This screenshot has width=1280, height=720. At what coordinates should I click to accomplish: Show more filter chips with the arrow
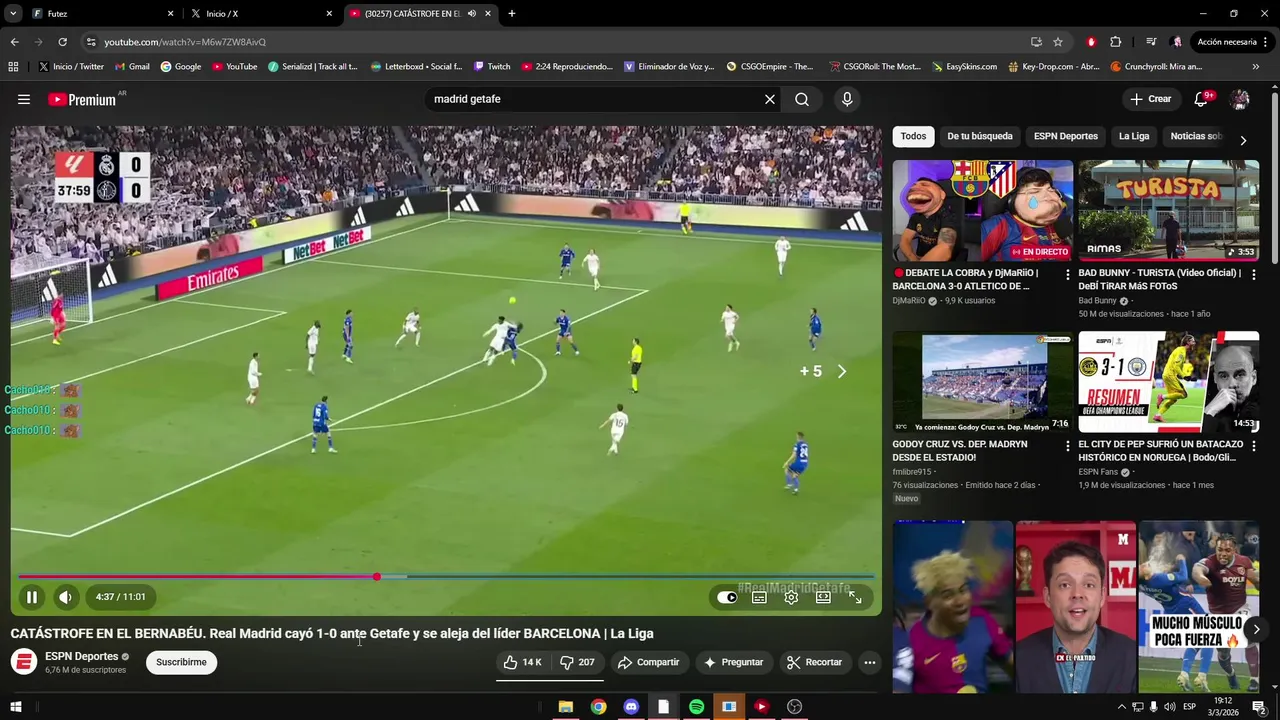1243,140
